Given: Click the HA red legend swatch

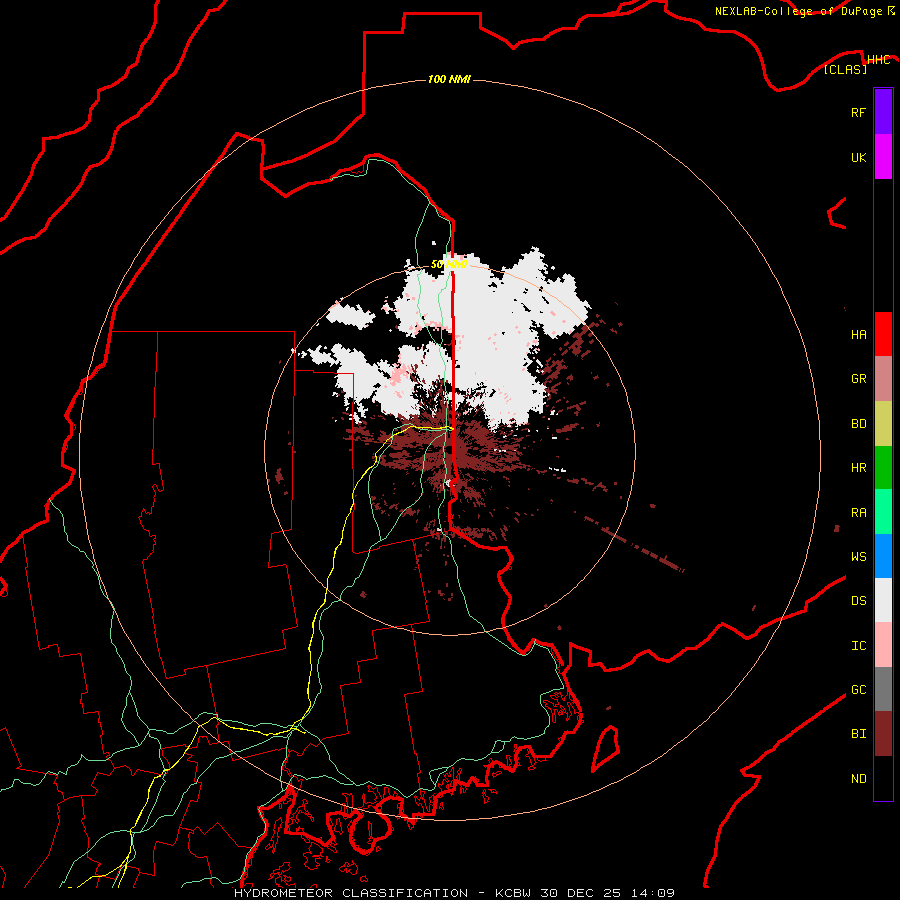Looking at the screenshot, I should 883,334.
